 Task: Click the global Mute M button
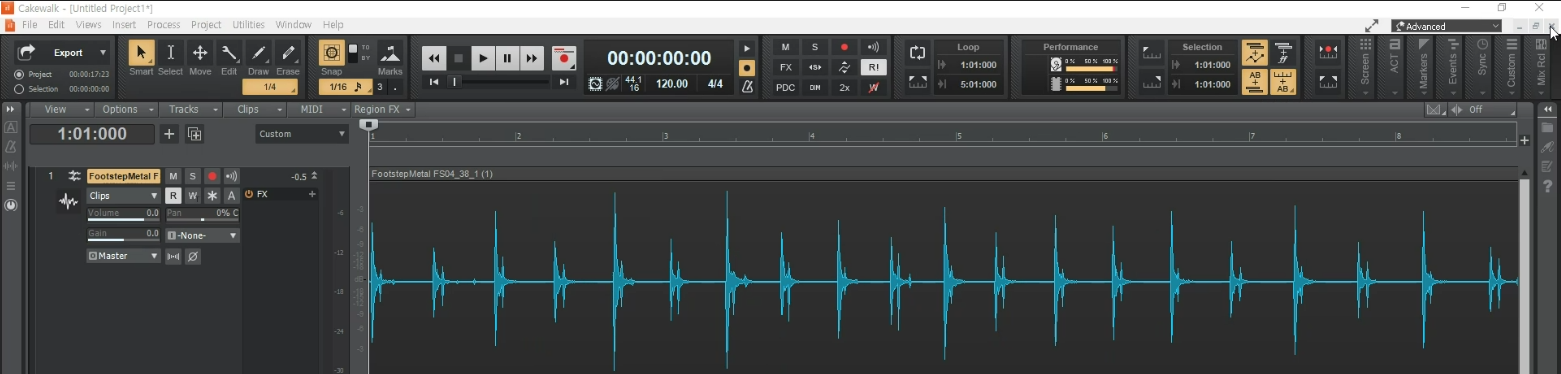click(786, 47)
